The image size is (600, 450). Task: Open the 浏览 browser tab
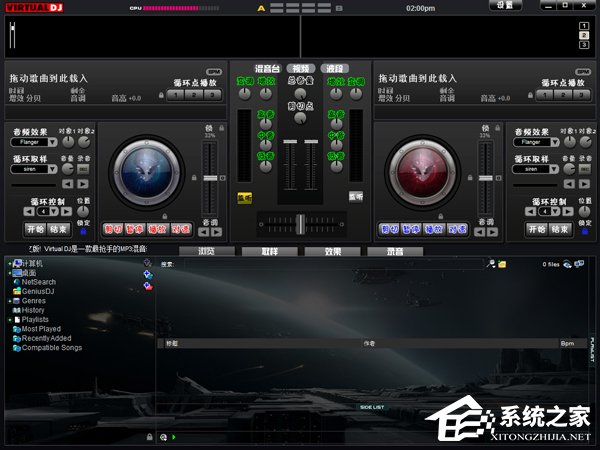point(207,251)
